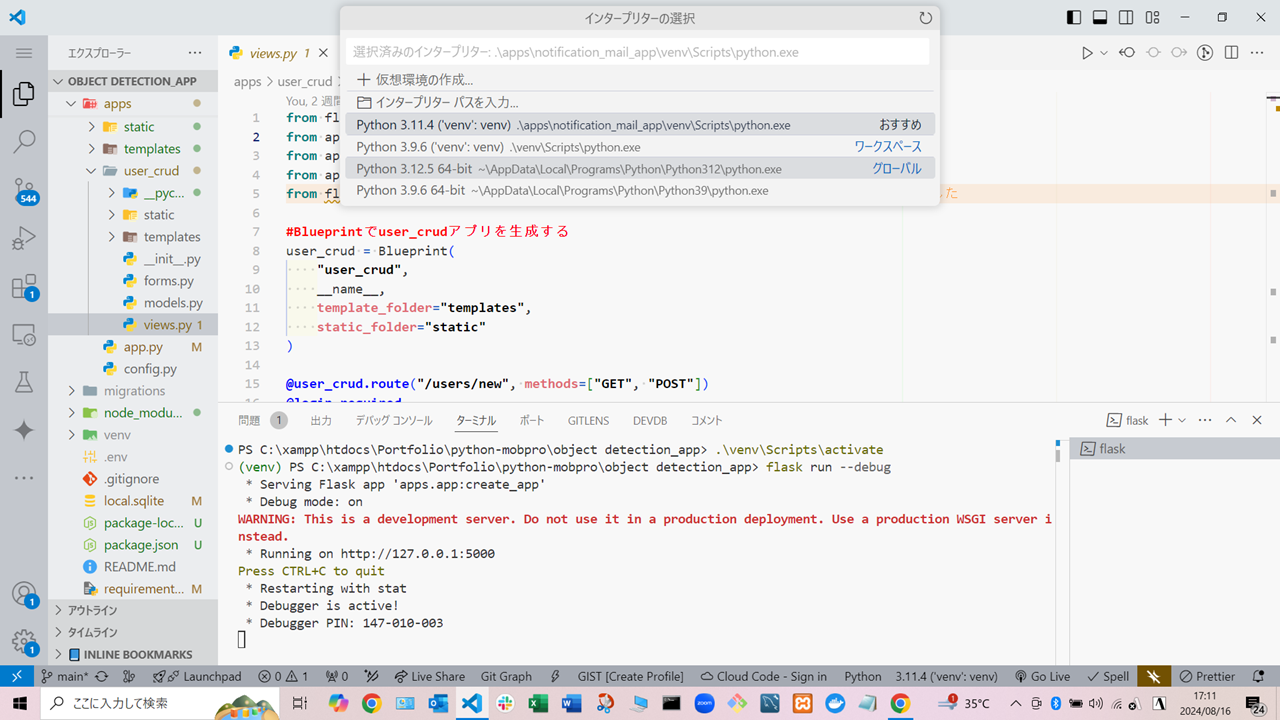
Task: Open the Testing view
Action: click(24, 382)
